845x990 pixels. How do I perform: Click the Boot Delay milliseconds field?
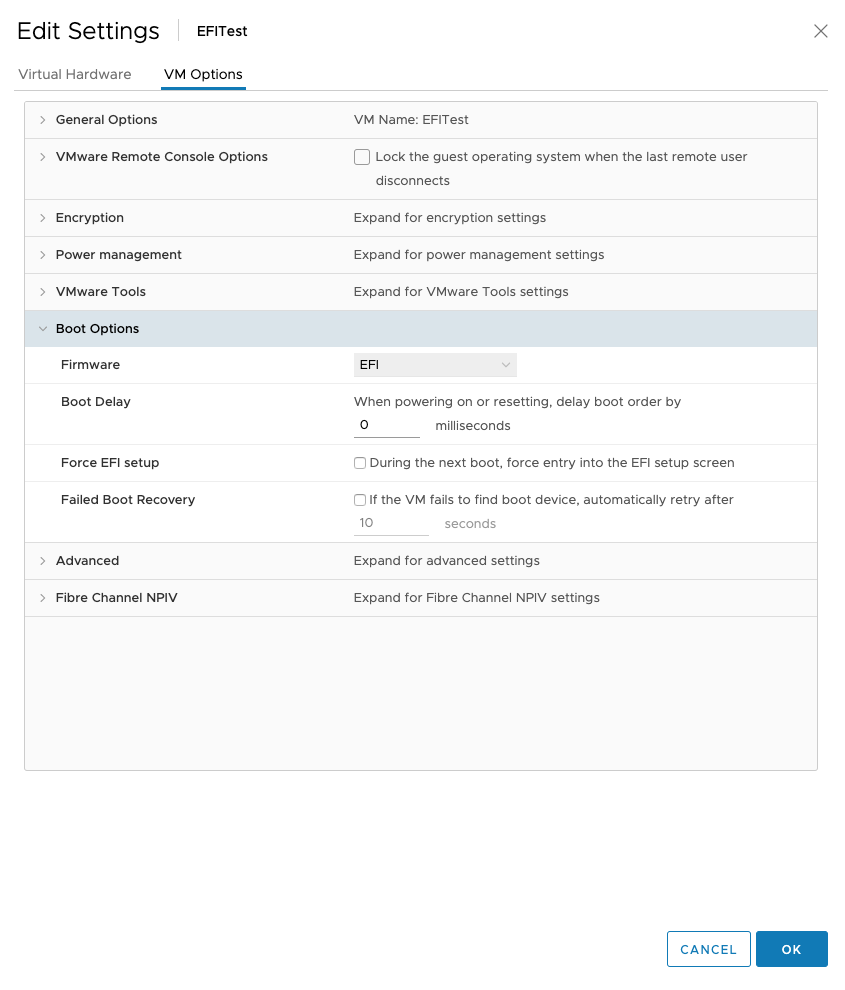pos(387,426)
